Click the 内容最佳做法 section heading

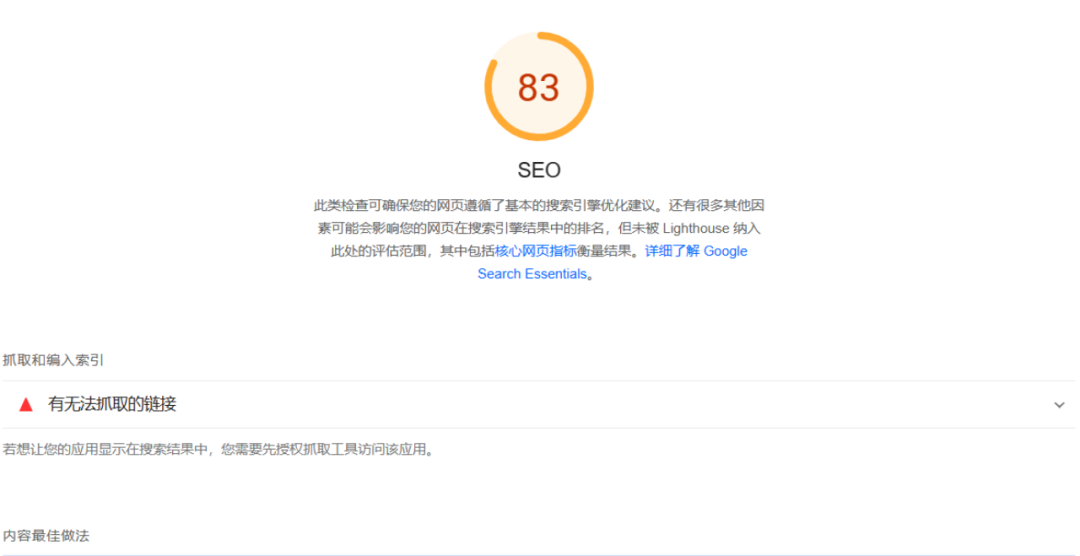tap(46, 535)
